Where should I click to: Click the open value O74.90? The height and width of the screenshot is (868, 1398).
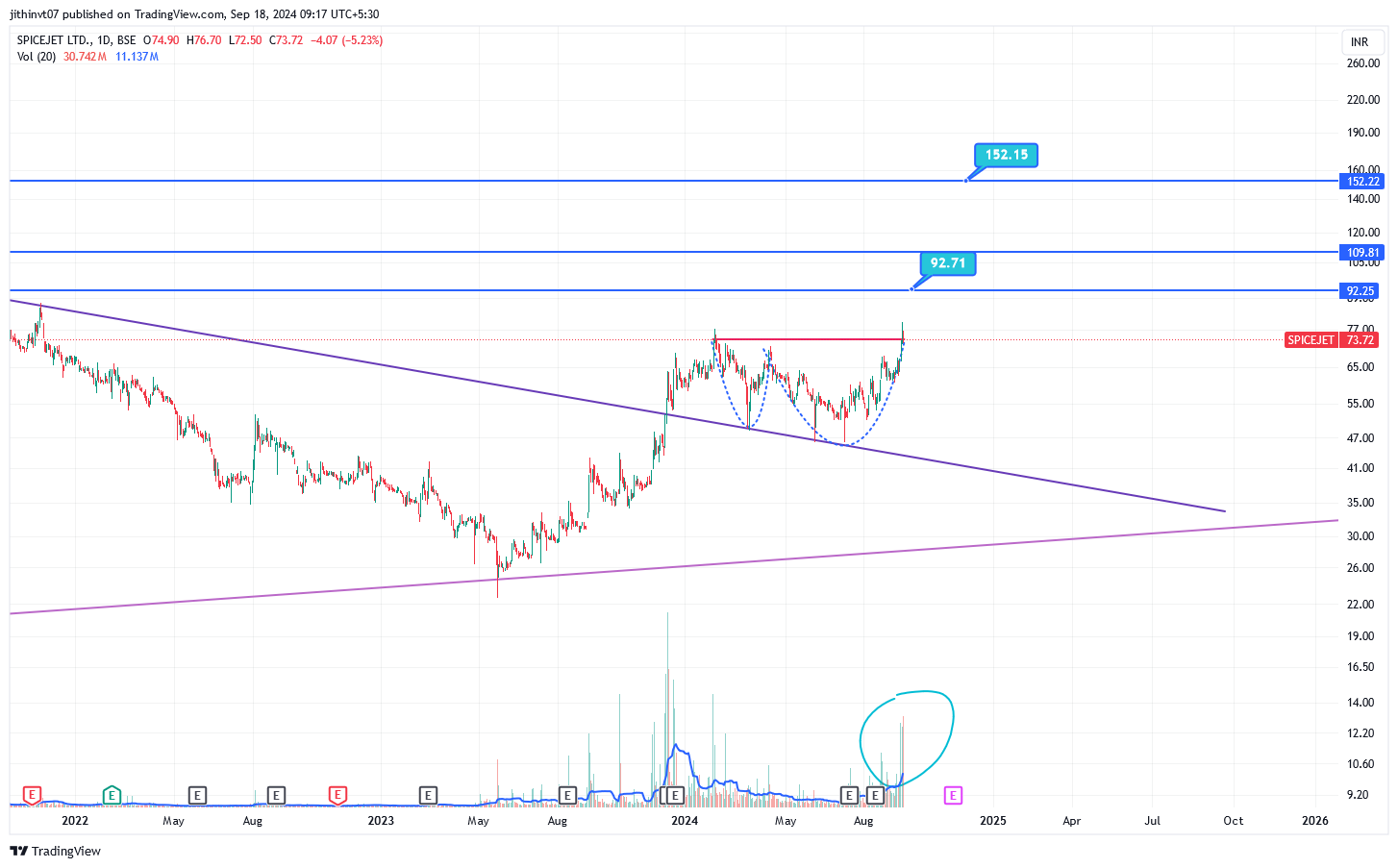click(162, 40)
